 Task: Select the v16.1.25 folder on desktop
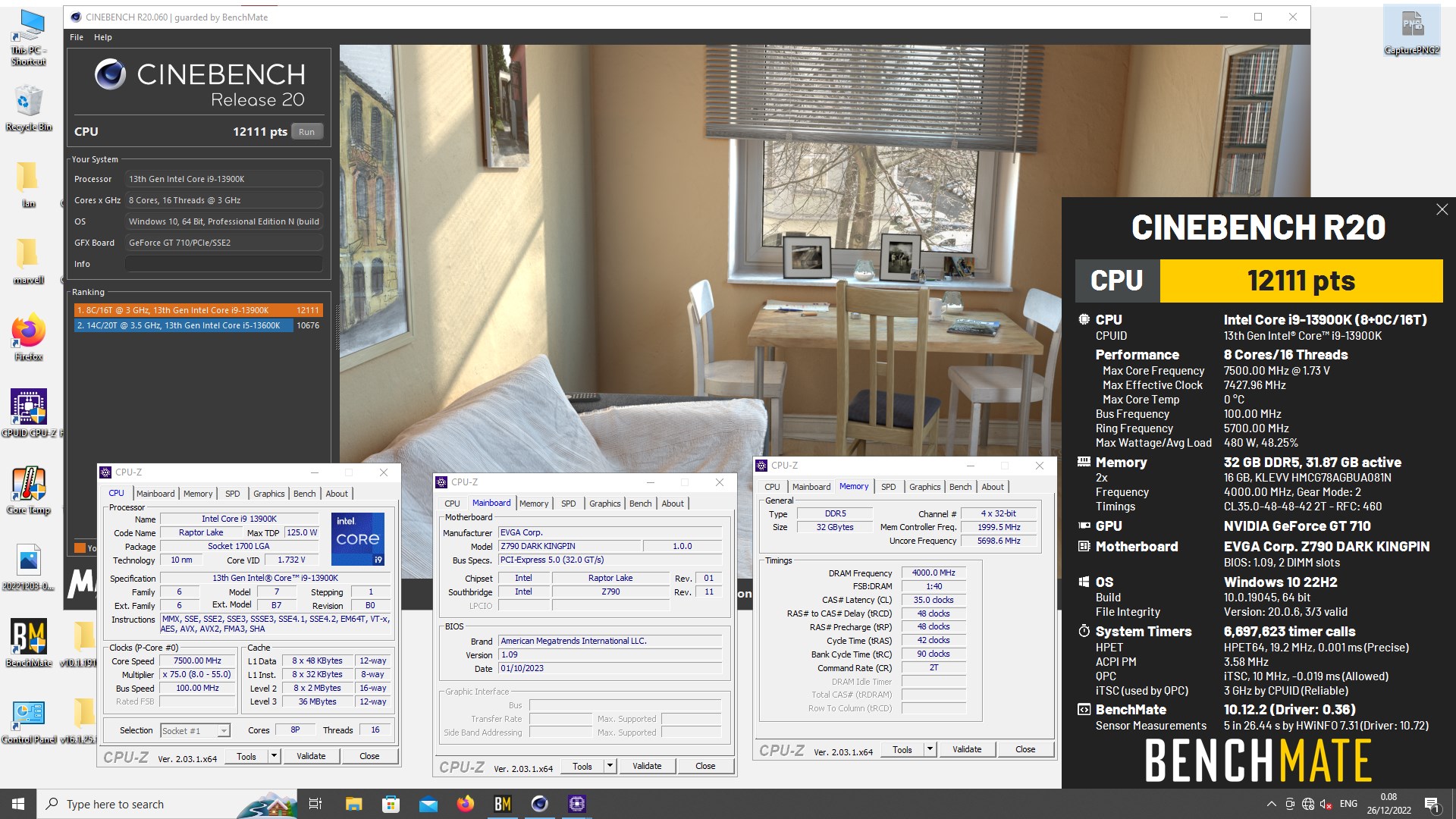80,720
